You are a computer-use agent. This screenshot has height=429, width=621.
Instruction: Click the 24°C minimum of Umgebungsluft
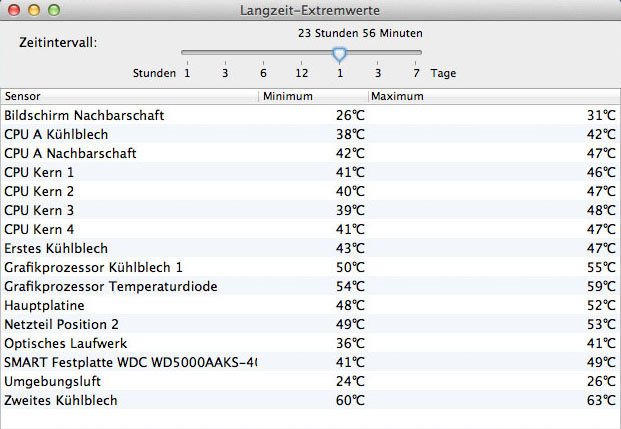click(x=350, y=381)
